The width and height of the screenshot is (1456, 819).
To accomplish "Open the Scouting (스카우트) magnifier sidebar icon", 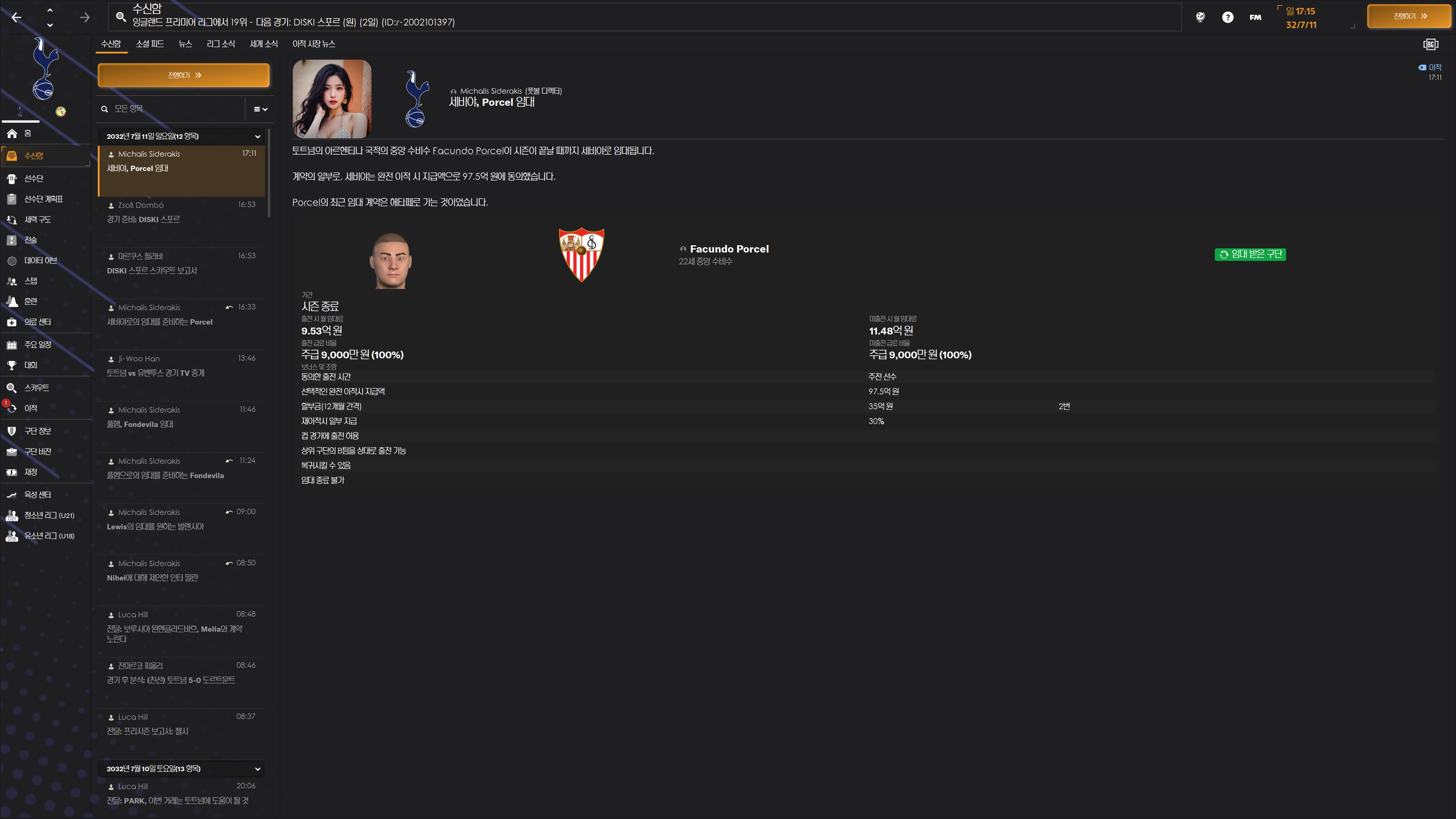I will [x=12, y=388].
